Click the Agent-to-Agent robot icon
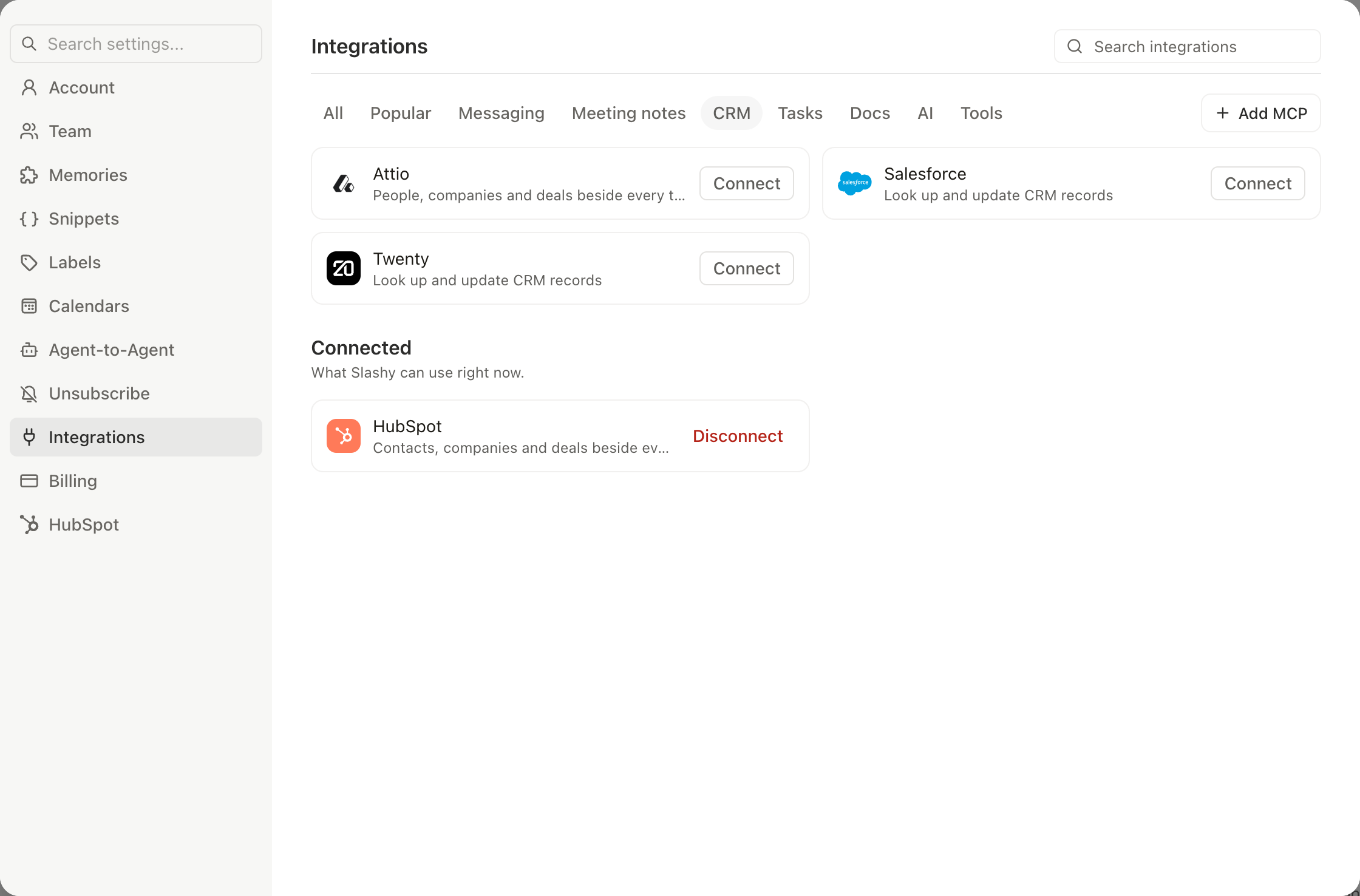 [x=29, y=350]
